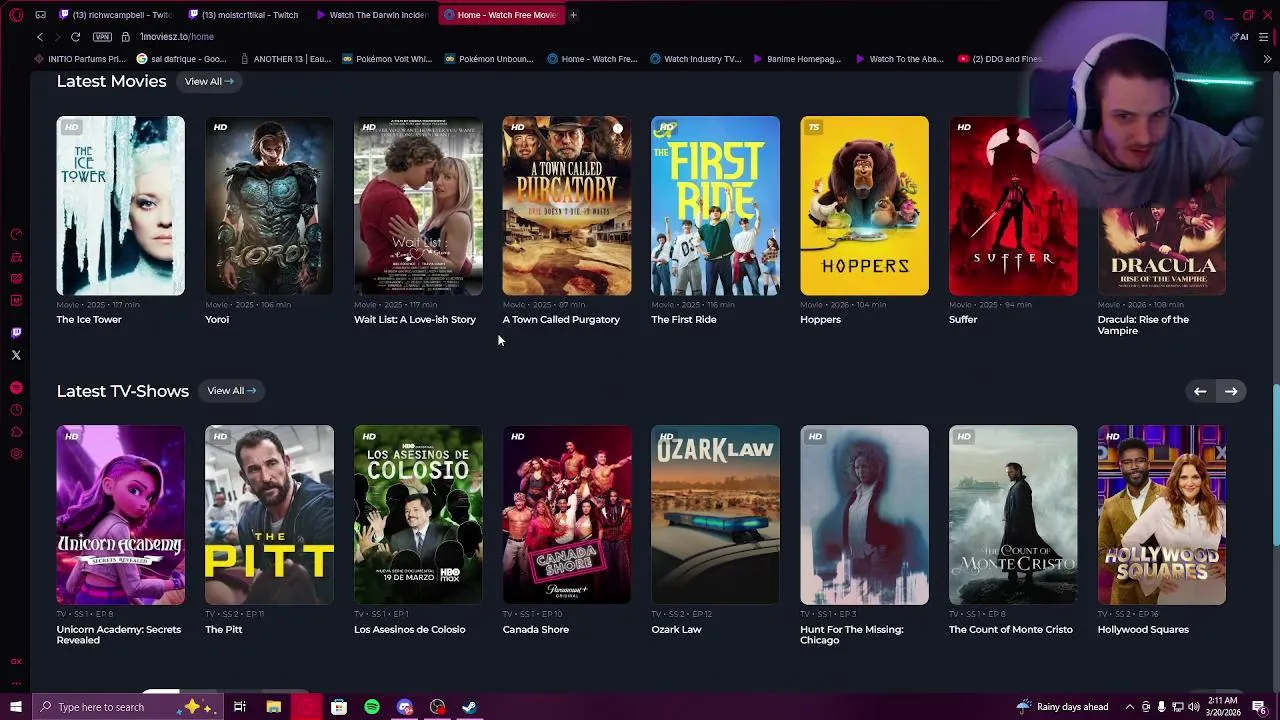Open A Town Called Purgatory poster

point(567,206)
